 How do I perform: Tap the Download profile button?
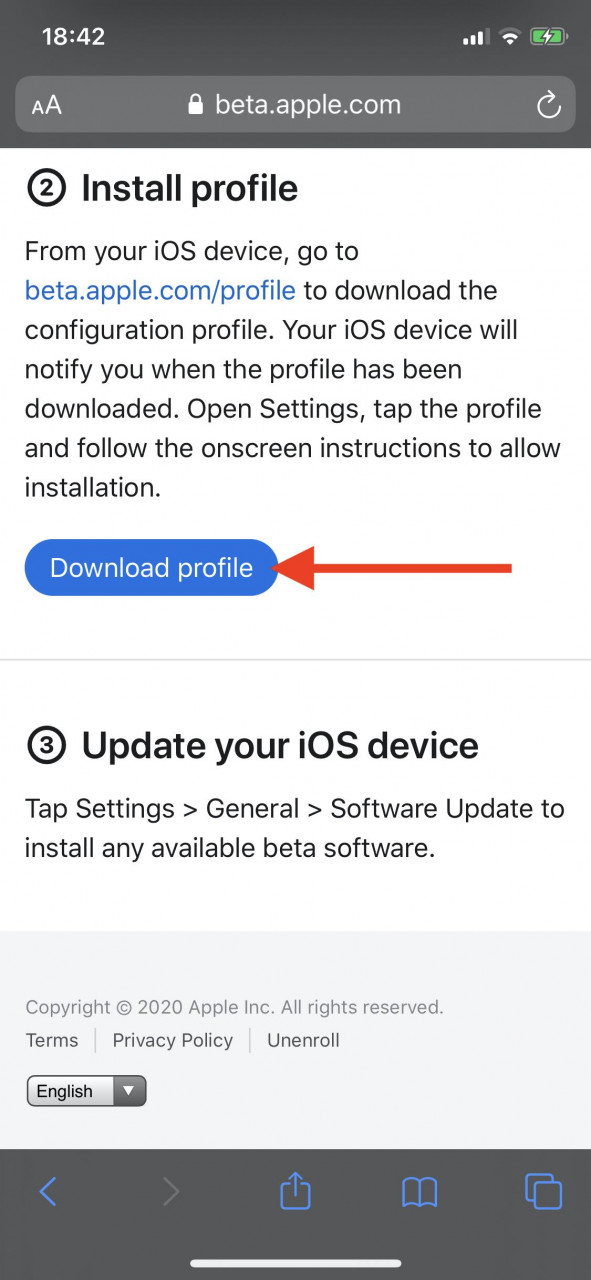click(x=151, y=568)
